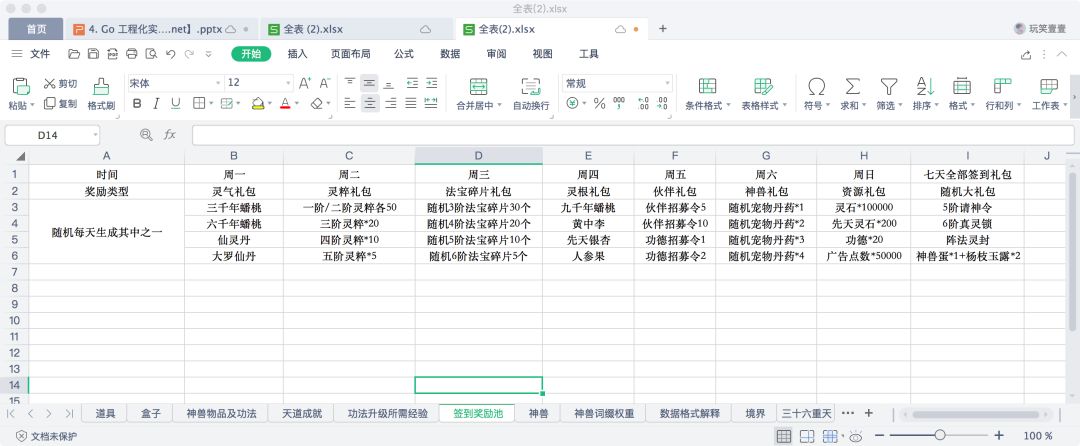This screenshot has height=446, width=1080.
Task: Click the percent style icon
Action: 599,104
